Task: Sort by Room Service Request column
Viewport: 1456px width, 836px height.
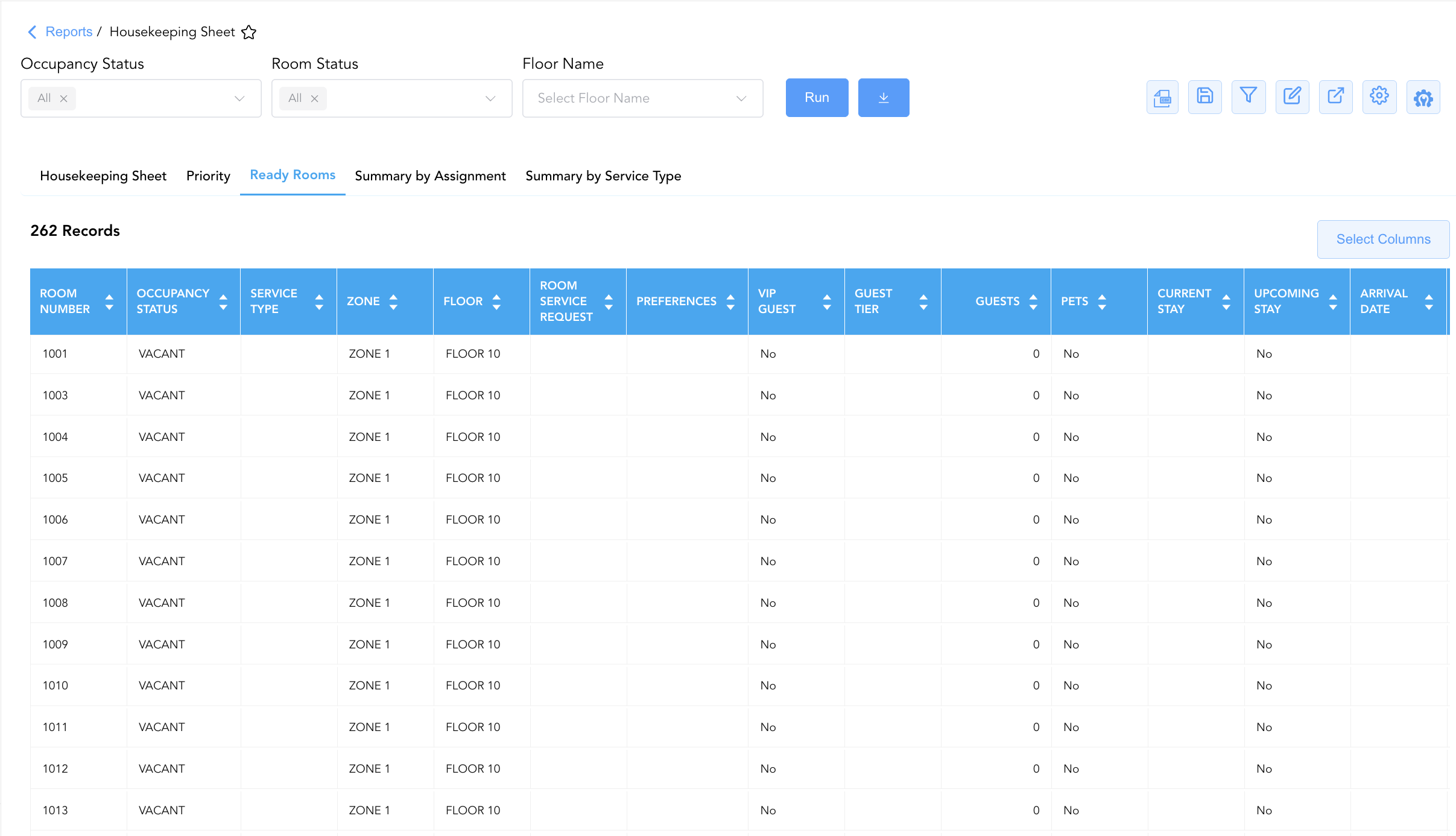Action: pyautogui.click(x=609, y=302)
